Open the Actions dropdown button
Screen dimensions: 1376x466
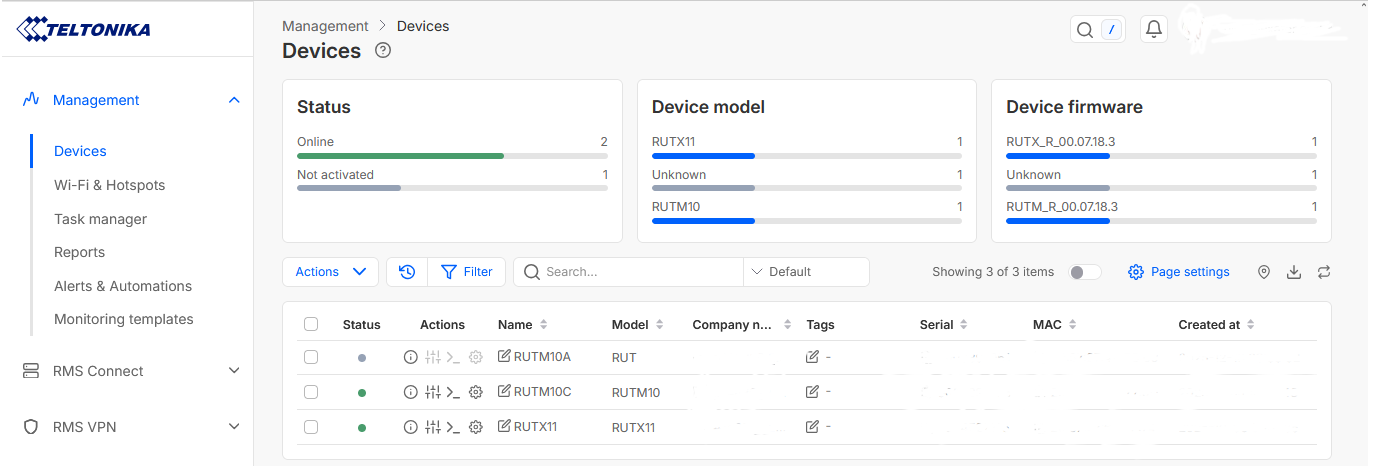tap(330, 272)
